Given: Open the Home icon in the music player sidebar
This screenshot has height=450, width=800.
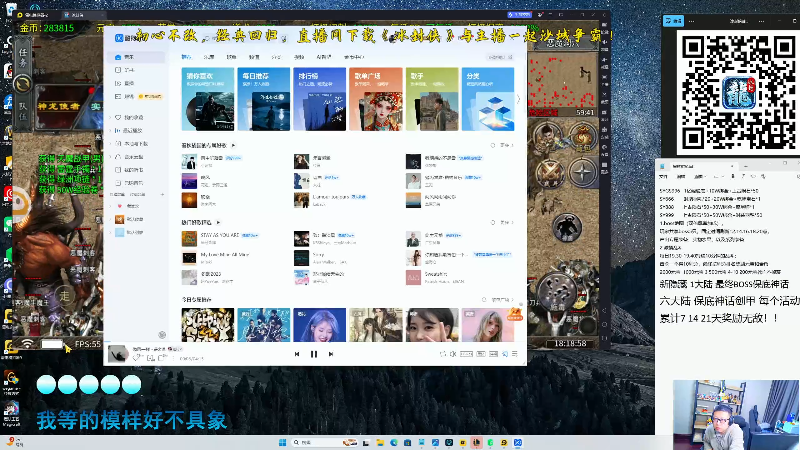Looking at the screenshot, I should point(118,57).
